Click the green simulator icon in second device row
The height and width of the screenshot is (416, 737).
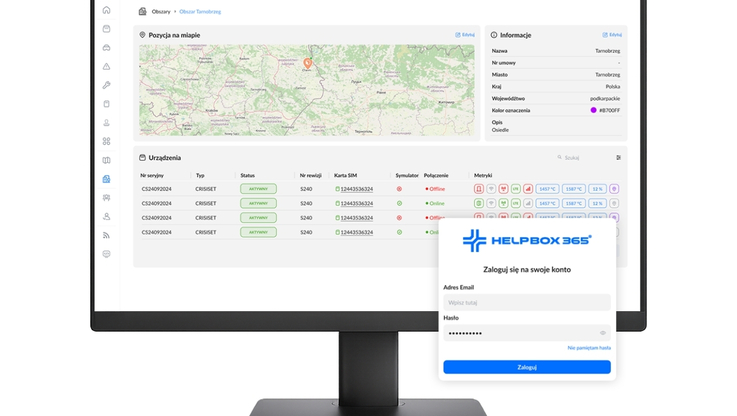tap(399, 204)
